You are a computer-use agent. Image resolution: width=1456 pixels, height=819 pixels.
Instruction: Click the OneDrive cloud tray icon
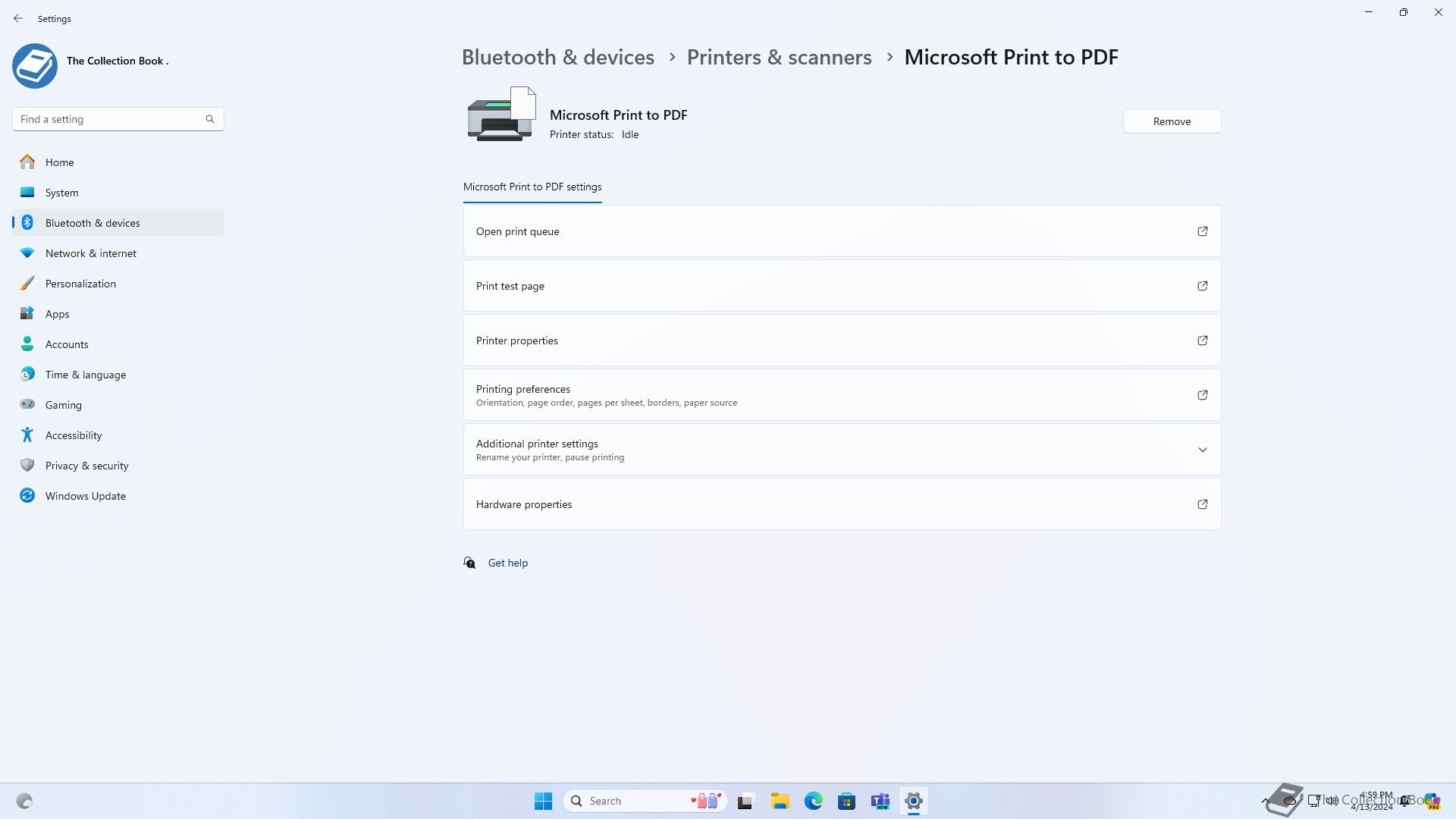(x=1289, y=801)
